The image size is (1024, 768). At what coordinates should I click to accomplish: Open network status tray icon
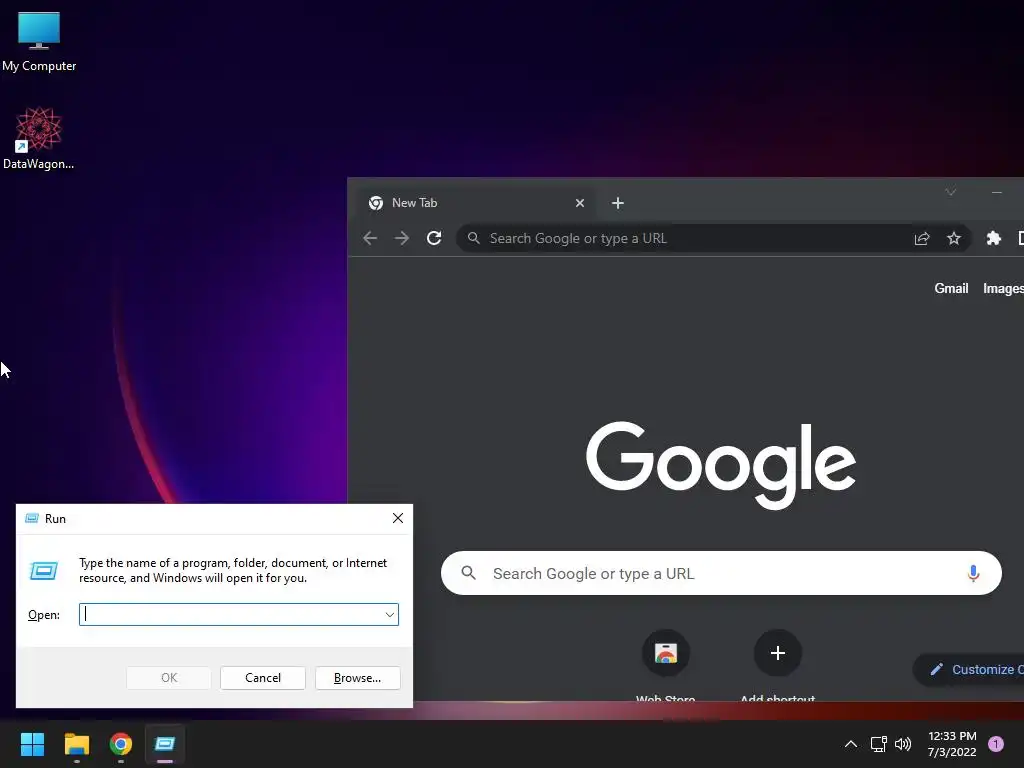(878, 744)
